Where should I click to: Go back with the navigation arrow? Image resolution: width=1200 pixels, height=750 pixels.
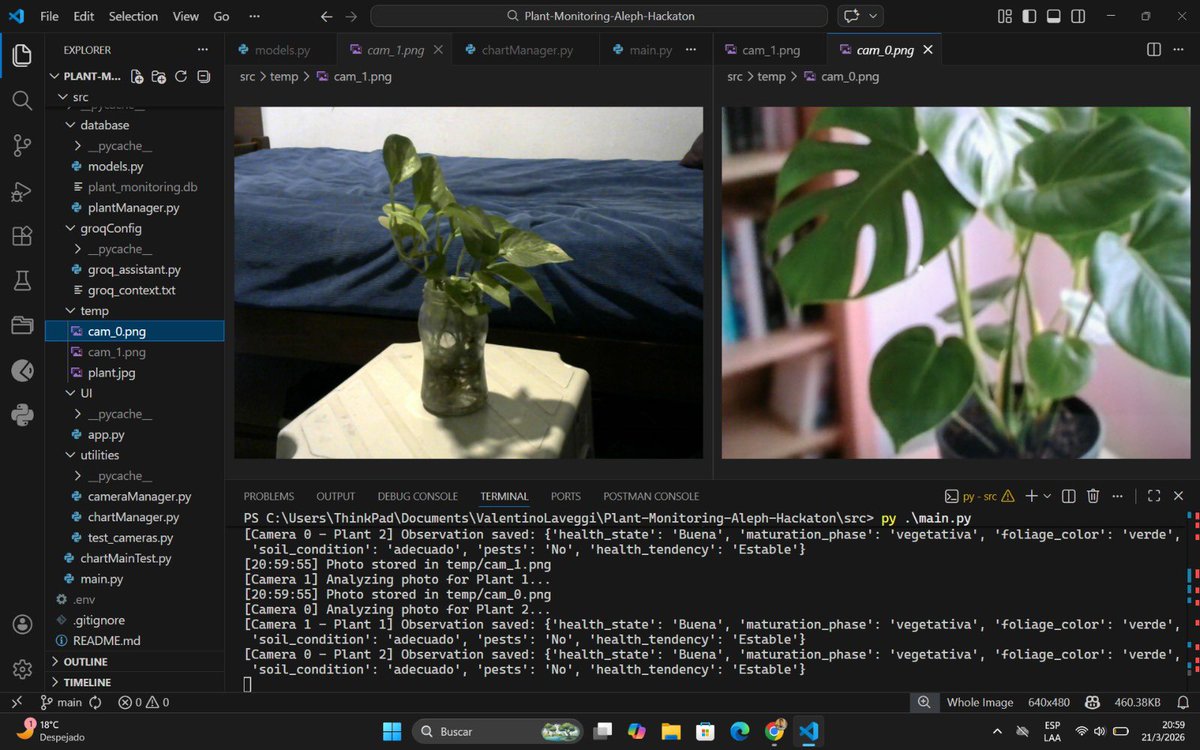pos(326,16)
